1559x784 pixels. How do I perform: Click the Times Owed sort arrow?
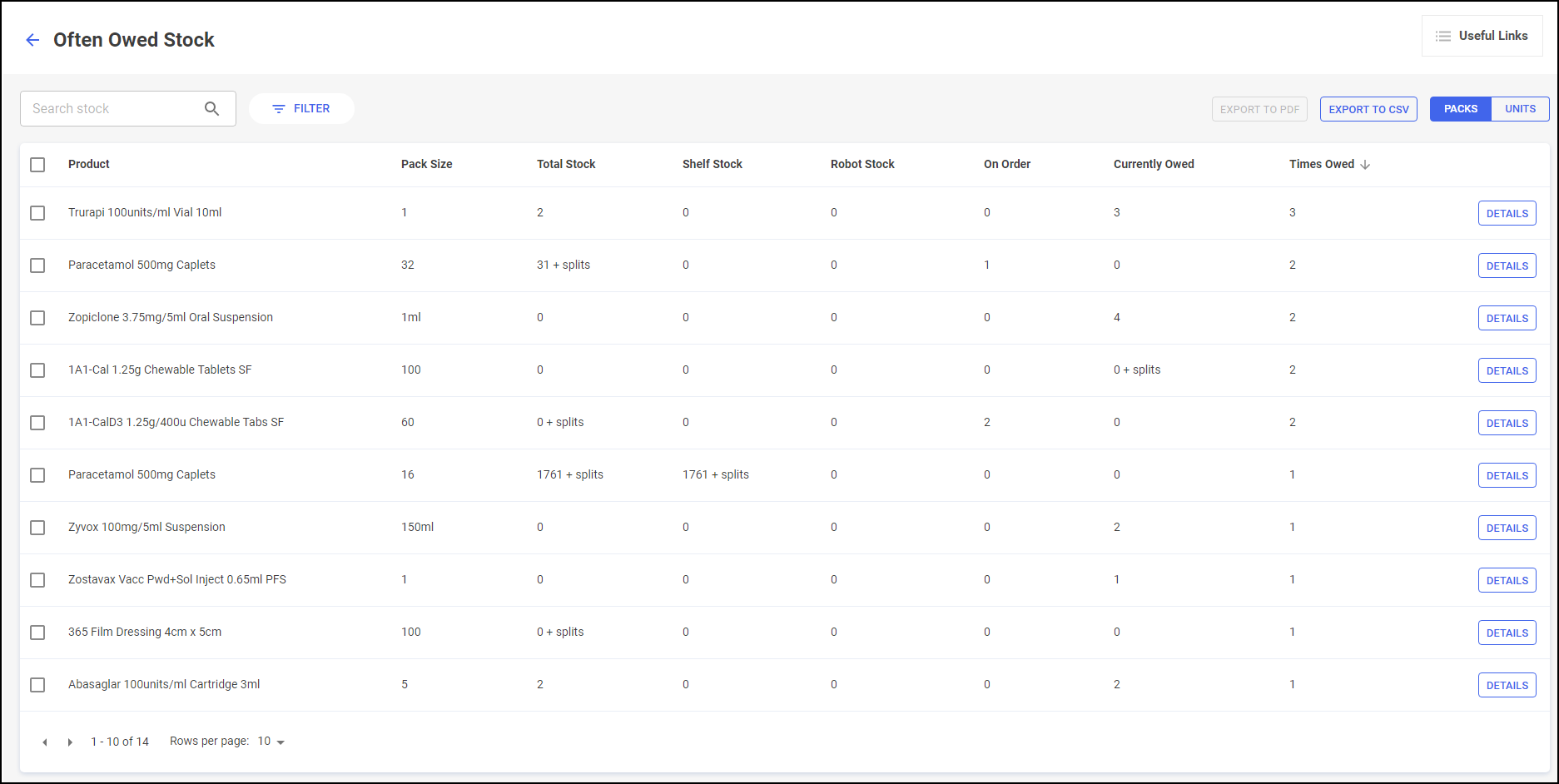coord(1365,165)
